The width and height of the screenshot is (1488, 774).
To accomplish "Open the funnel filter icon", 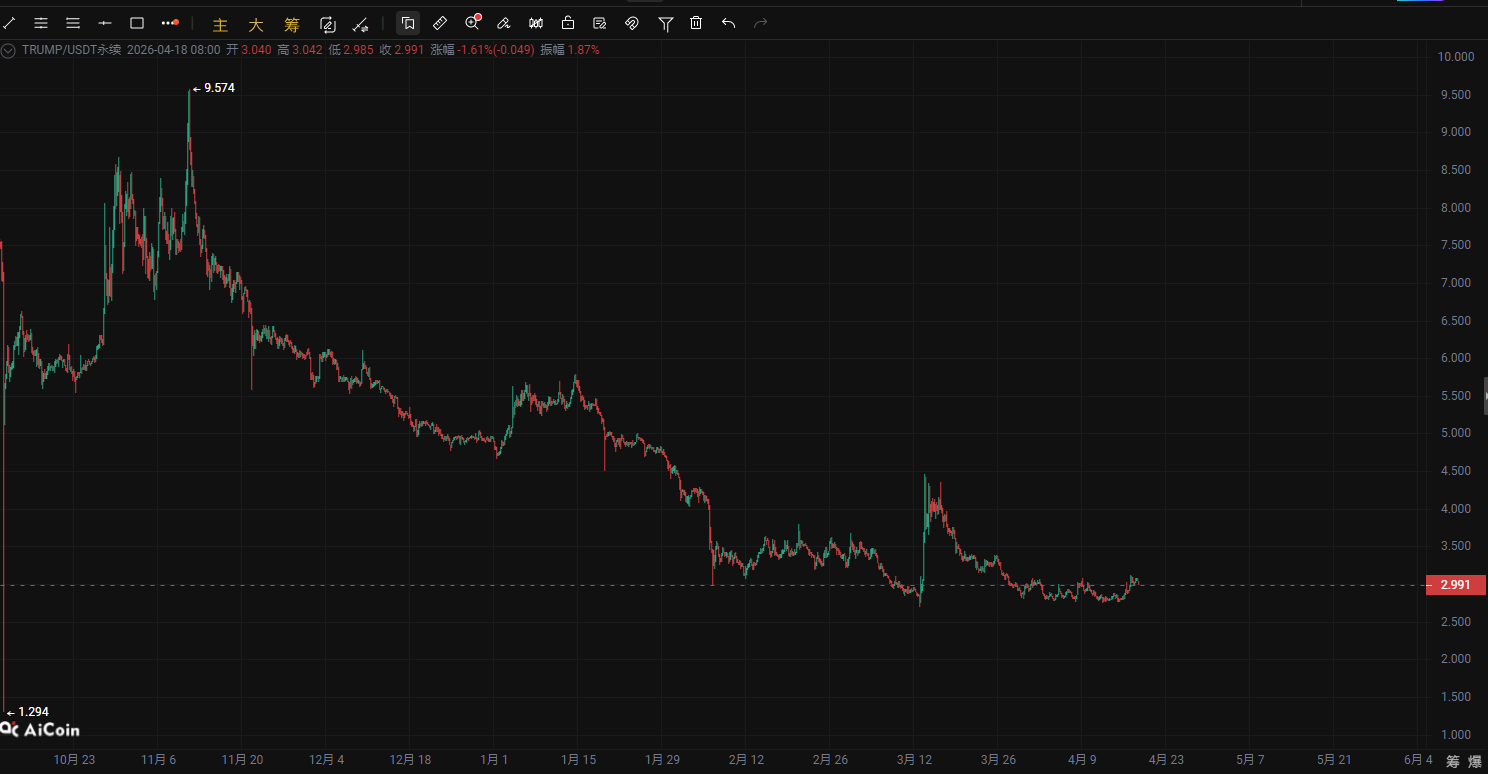I will (665, 23).
